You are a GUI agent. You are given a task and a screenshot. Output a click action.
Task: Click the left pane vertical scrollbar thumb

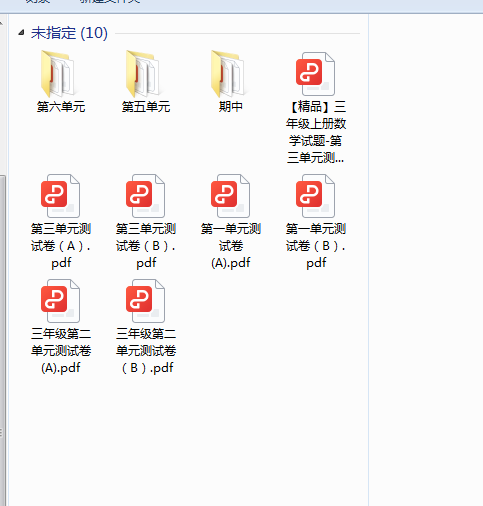tap(2, 340)
